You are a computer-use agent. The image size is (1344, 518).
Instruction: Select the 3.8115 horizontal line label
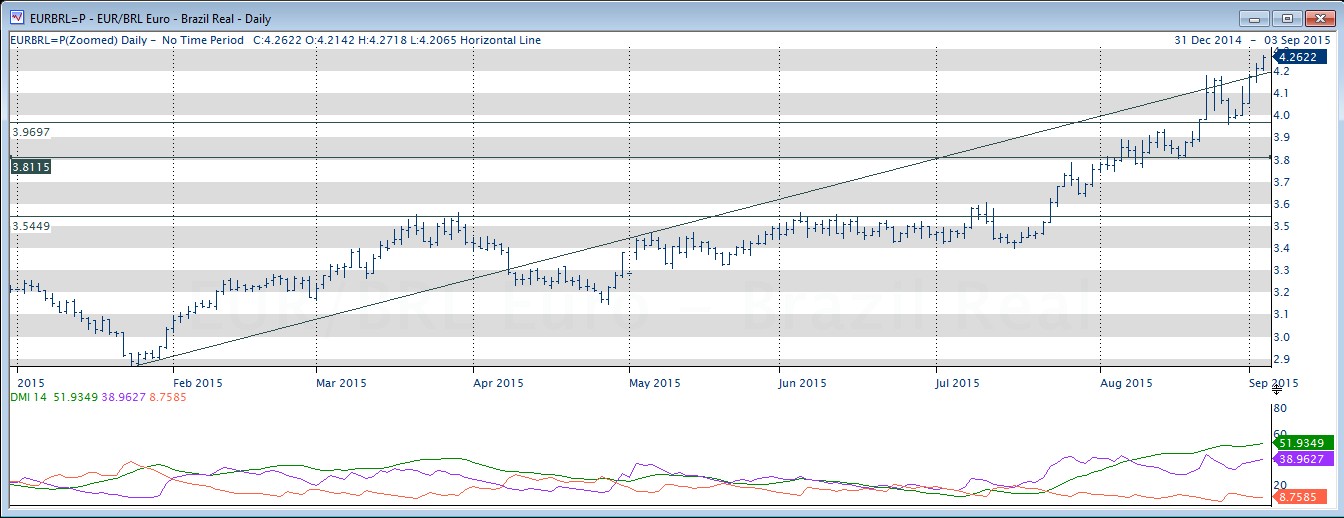[30, 166]
